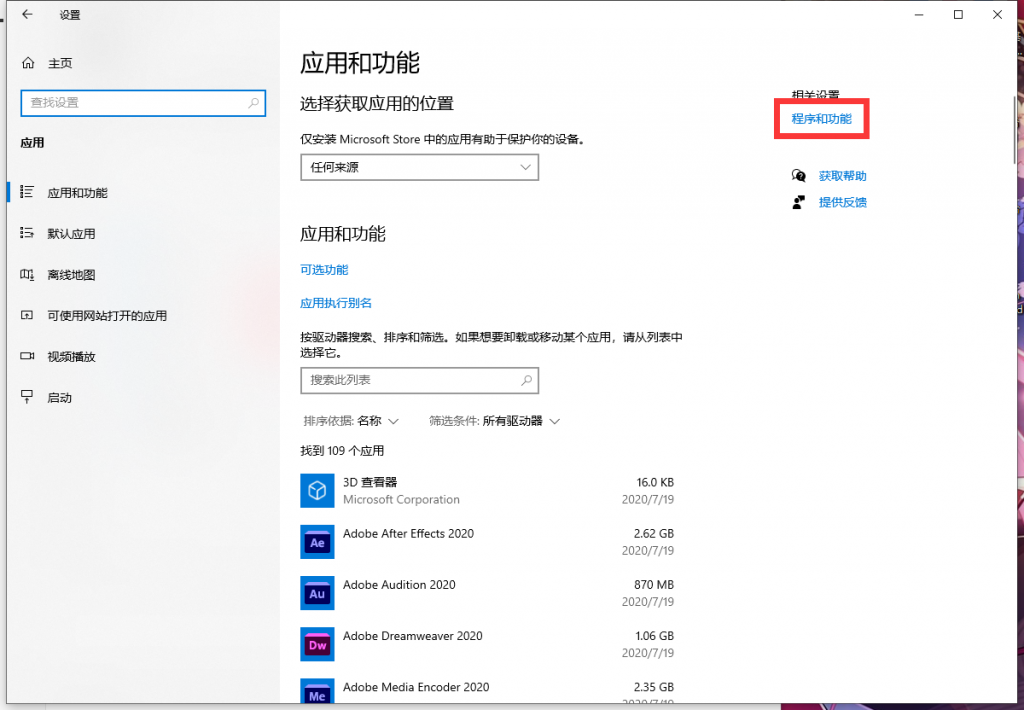Open the 可选功能 link
The image size is (1024, 710).
pyautogui.click(x=324, y=270)
